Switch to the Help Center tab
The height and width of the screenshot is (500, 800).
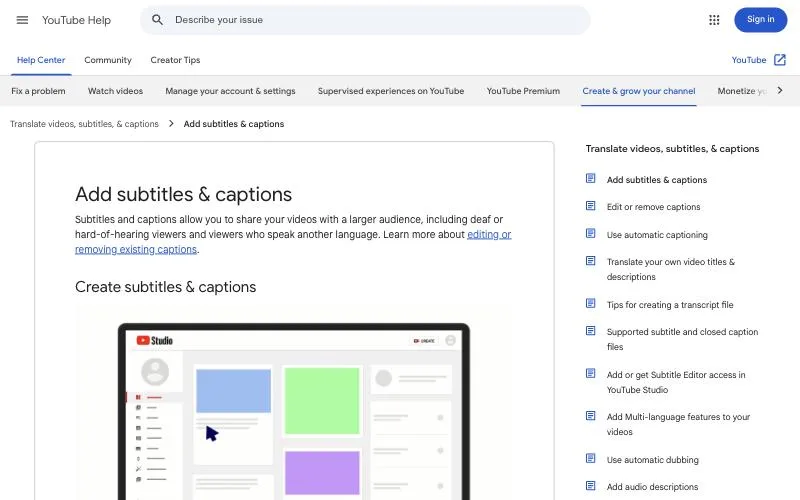(41, 60)
